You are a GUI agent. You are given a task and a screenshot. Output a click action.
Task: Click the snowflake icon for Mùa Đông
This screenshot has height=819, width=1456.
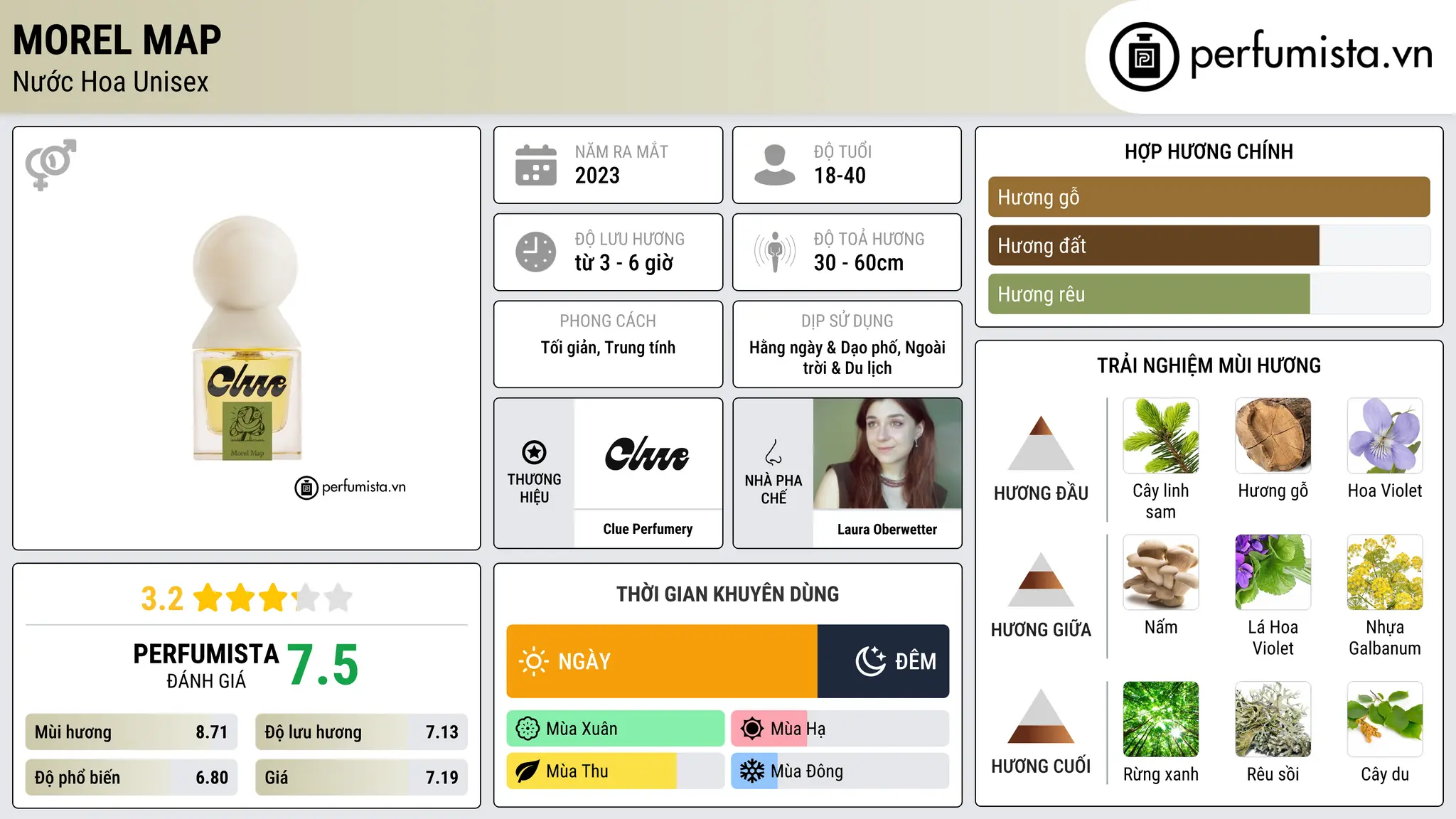[x=752, y=771]
